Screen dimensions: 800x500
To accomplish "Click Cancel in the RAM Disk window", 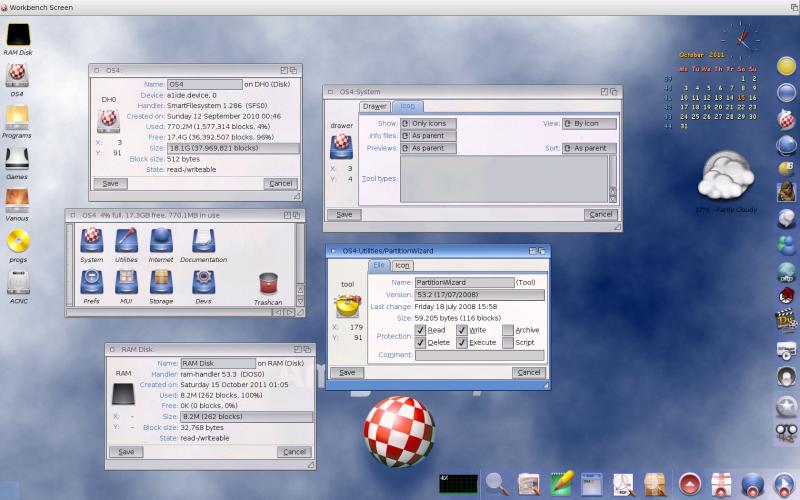I will coord(294,452).
